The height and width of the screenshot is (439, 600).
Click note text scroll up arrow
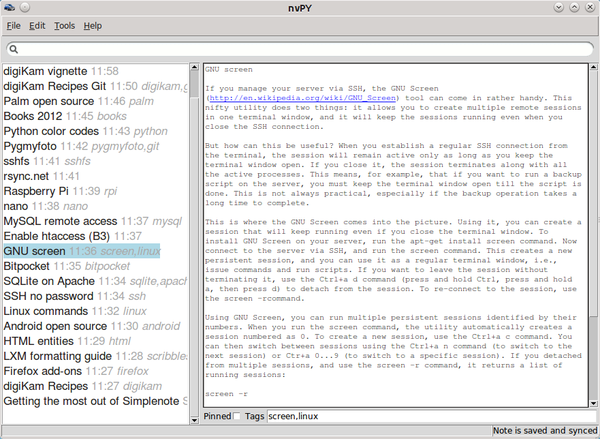click(x=593, y=67)
